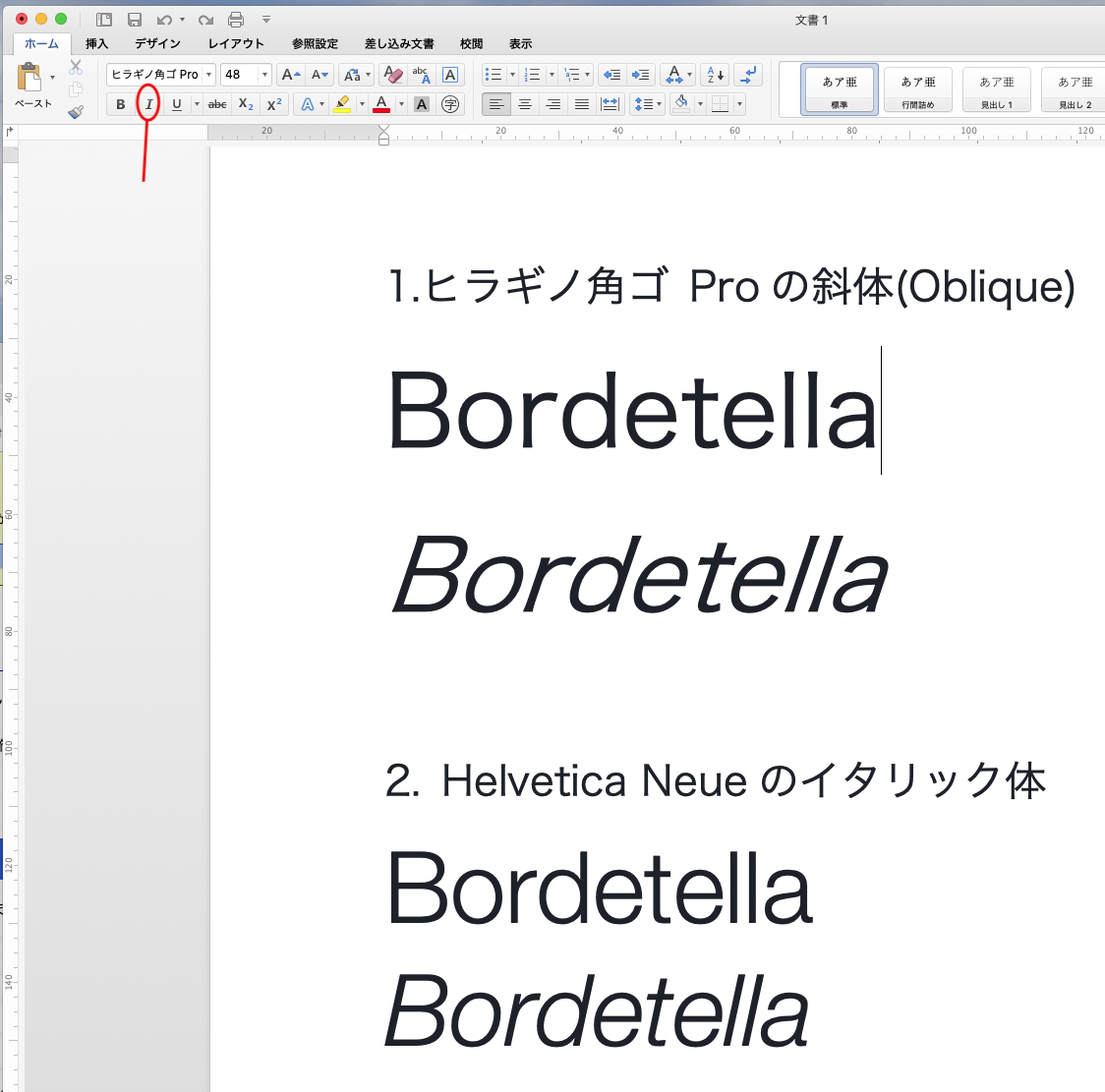
Task: Apply the 標準 style
Action: (x=840, y=88)
